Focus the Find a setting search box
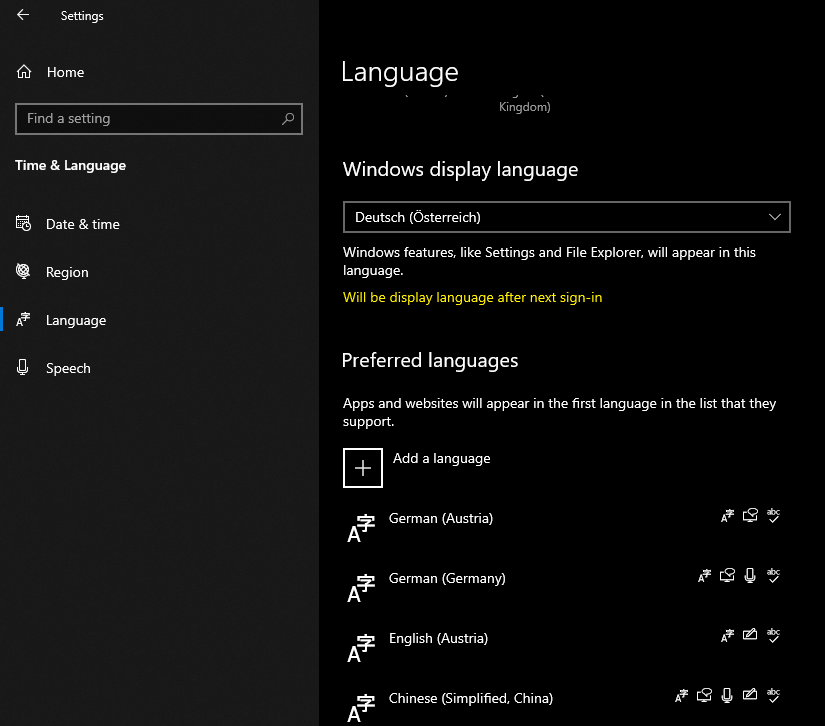The image size is (825, 726). 159,119
